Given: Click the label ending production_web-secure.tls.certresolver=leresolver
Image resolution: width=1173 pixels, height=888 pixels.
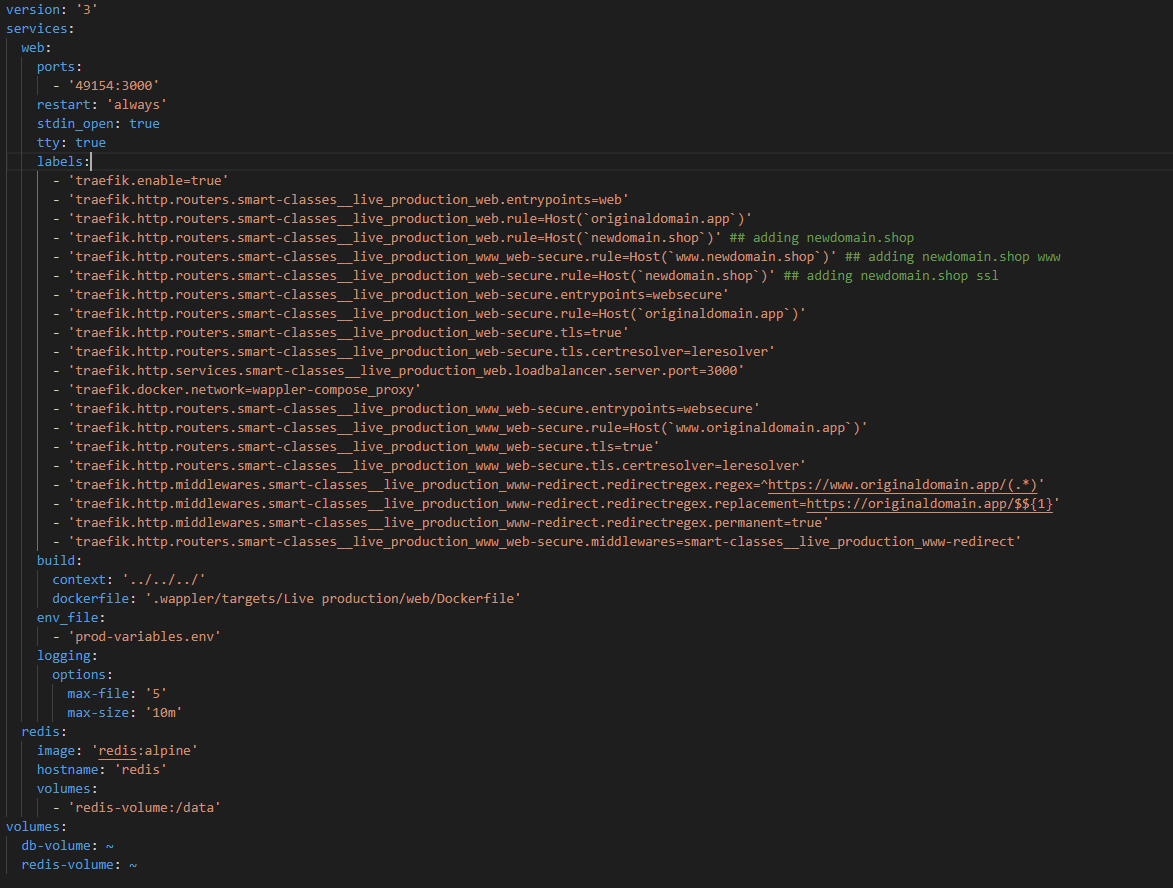Looking at the screenshot, I should 421,352.
